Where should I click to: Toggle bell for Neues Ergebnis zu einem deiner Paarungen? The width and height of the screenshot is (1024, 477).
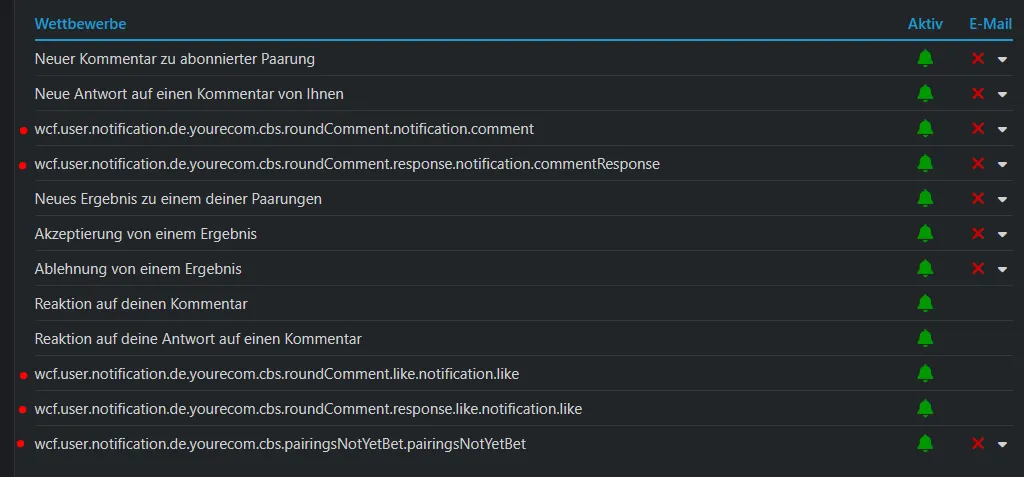(x=925, y=199)
